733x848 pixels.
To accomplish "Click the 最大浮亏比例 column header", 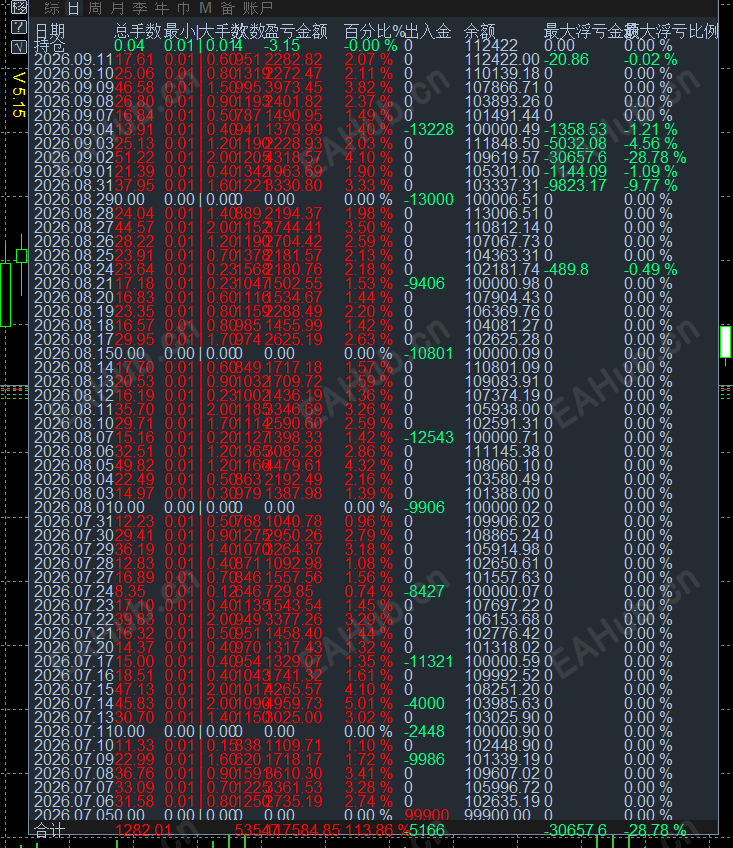I will tap(671, 31).
